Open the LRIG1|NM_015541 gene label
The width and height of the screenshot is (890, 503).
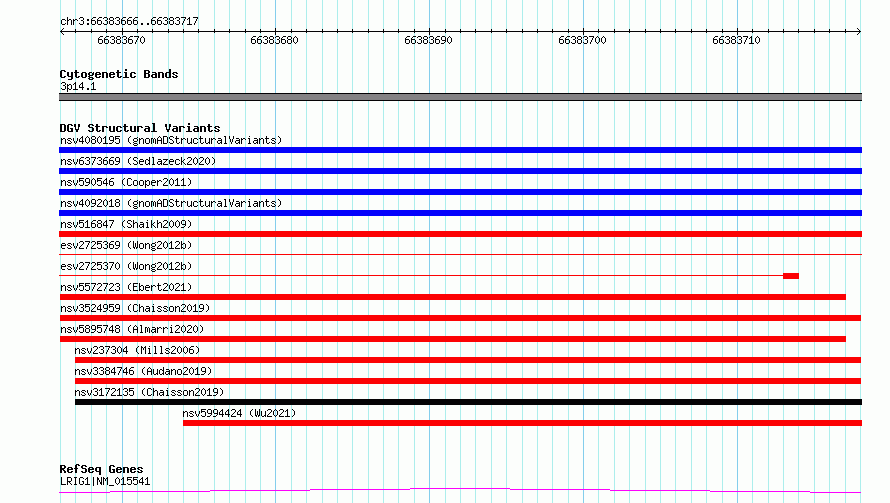[105, 481]
